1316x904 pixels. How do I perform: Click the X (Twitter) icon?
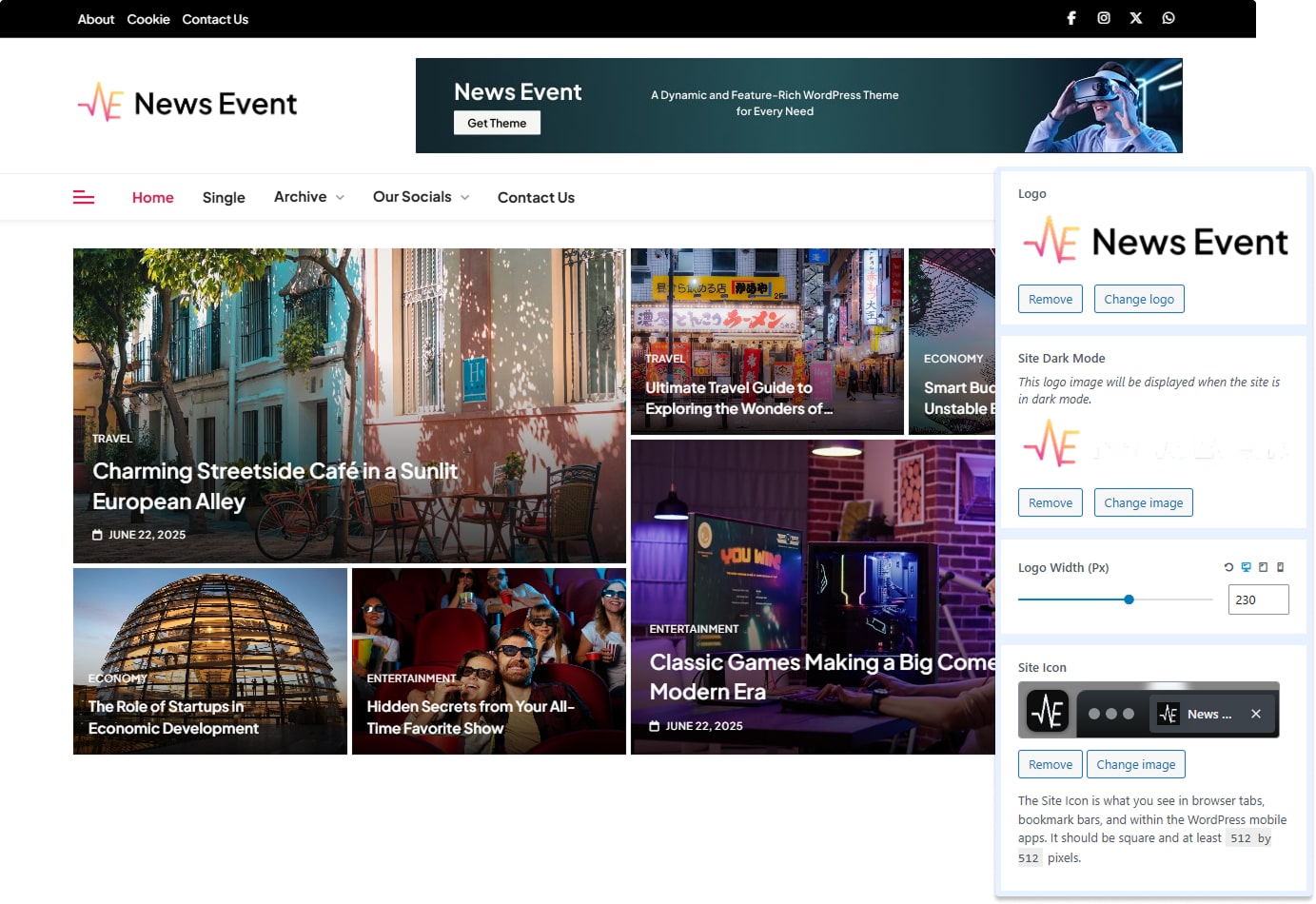(x=1136, y=18)
